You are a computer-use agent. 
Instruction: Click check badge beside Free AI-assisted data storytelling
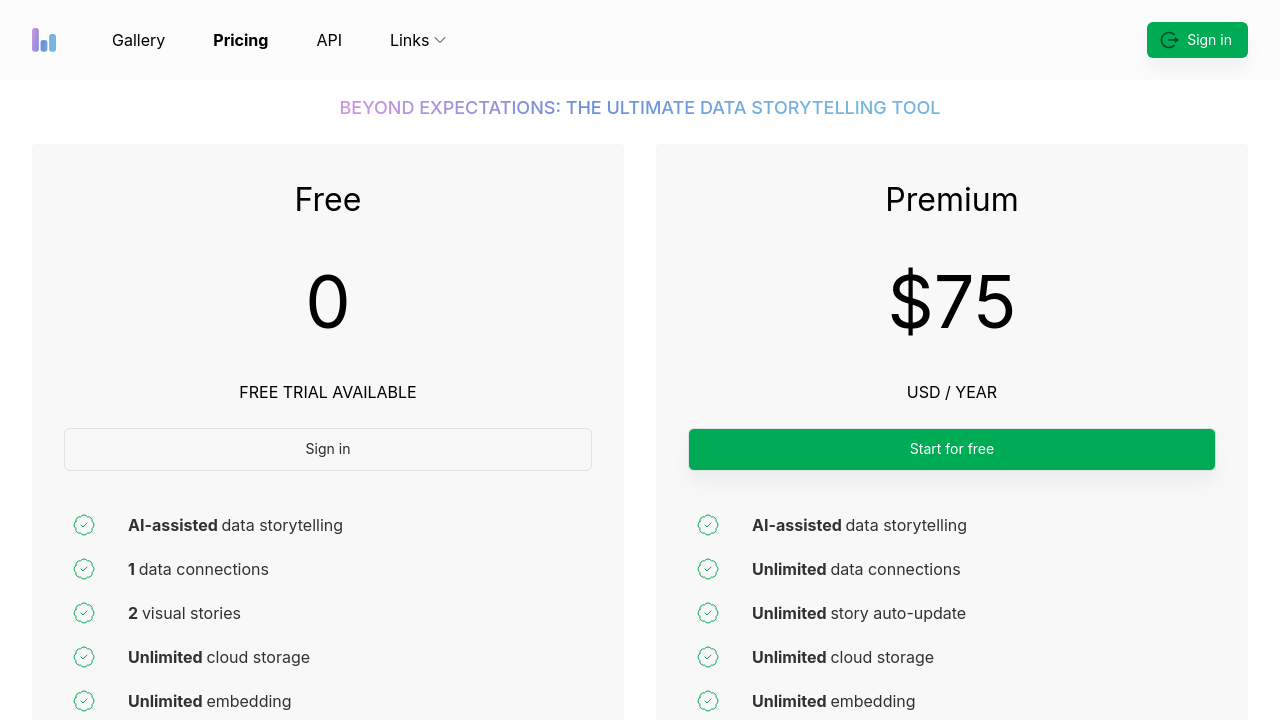point(84,525)
